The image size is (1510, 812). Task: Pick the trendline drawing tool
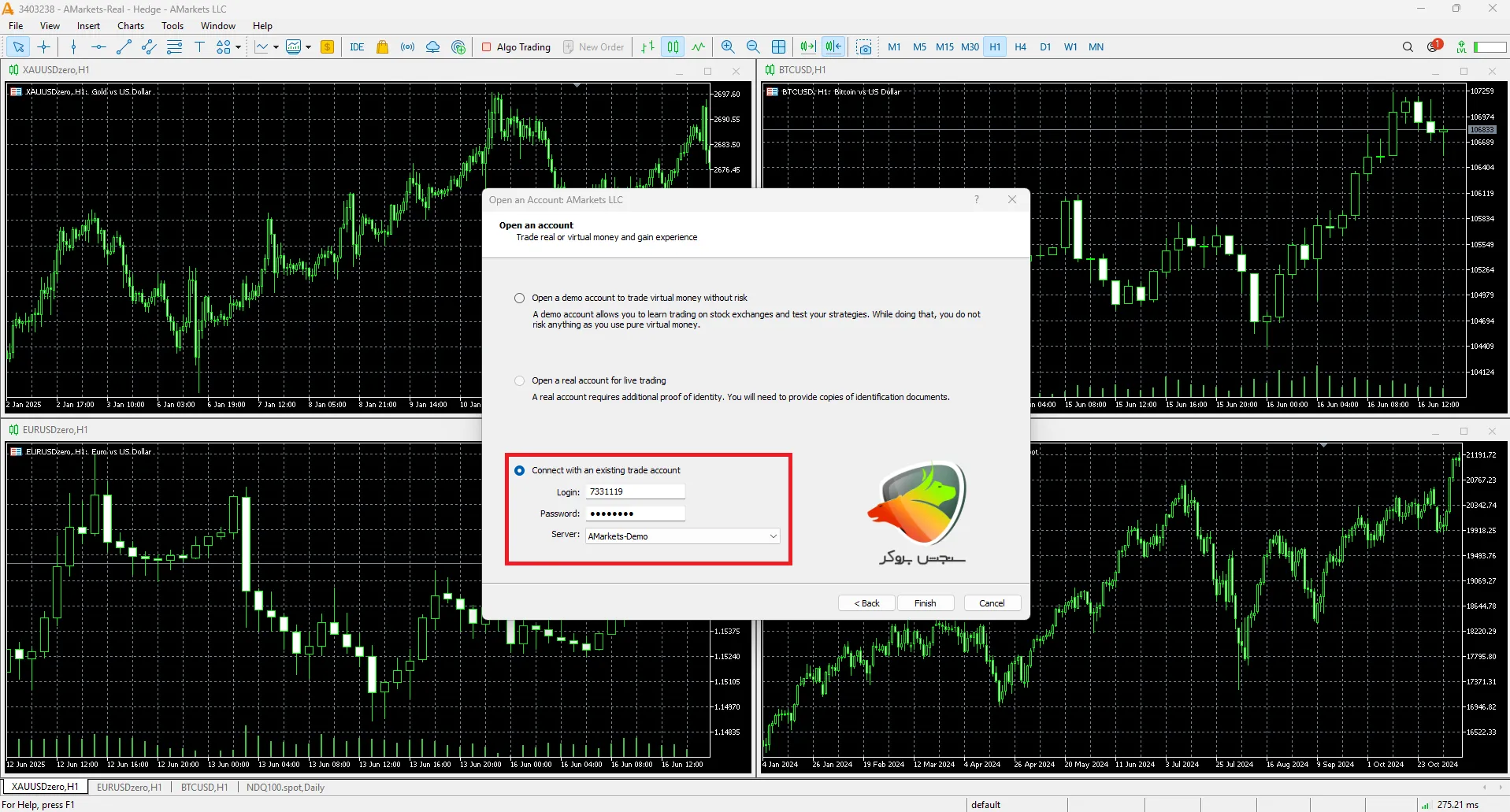124,47
